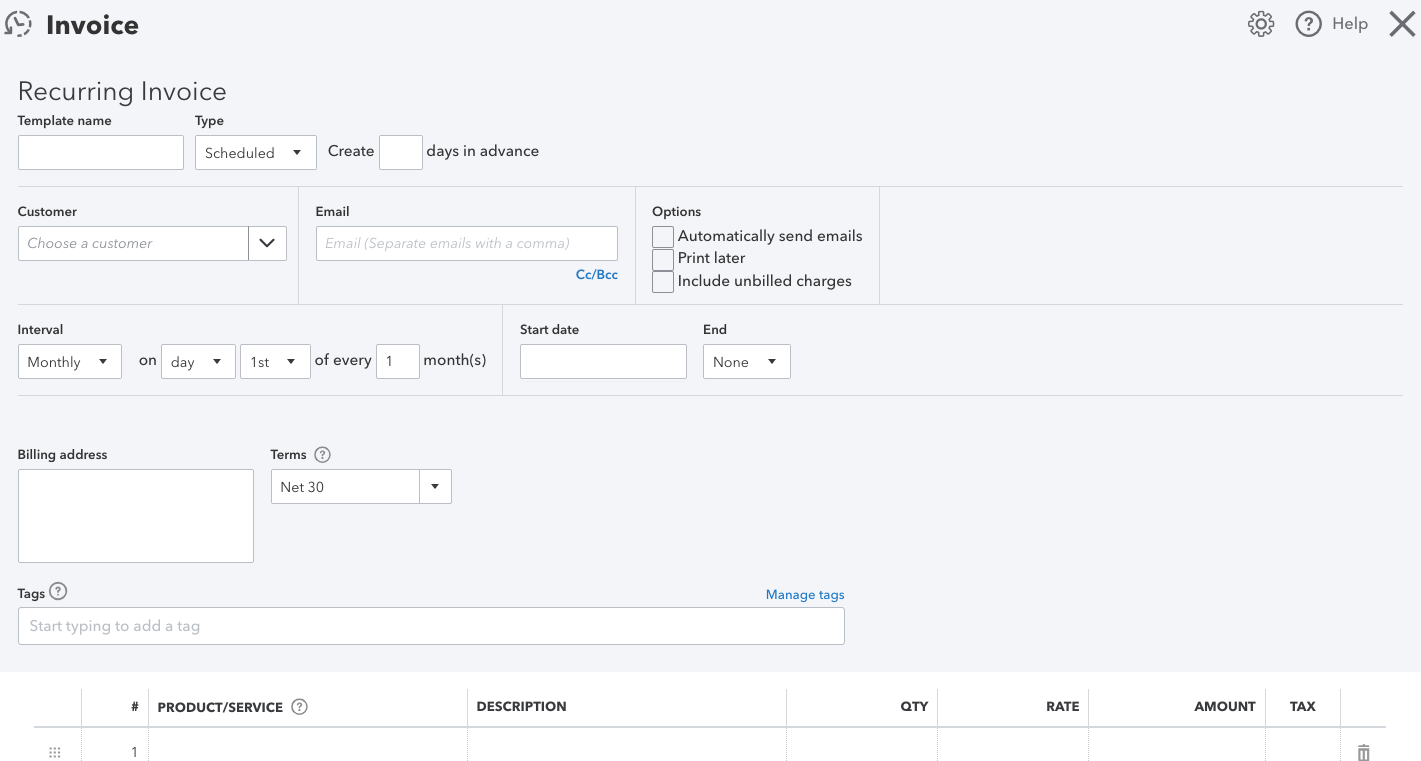
Task: Toggle Include unbilled charges checkbox
Action: 663,282
